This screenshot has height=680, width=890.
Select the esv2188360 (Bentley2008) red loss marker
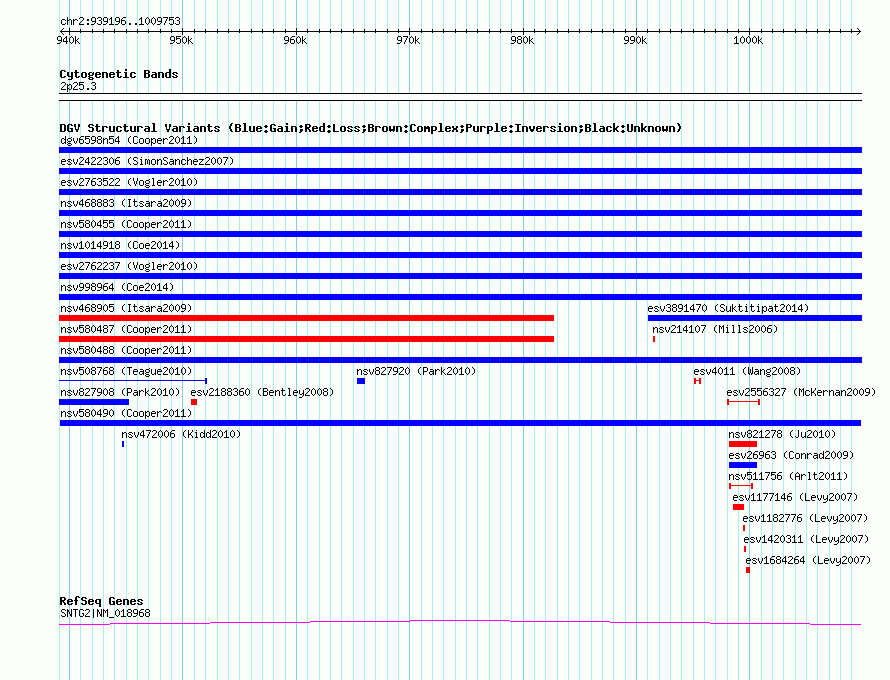194,402
